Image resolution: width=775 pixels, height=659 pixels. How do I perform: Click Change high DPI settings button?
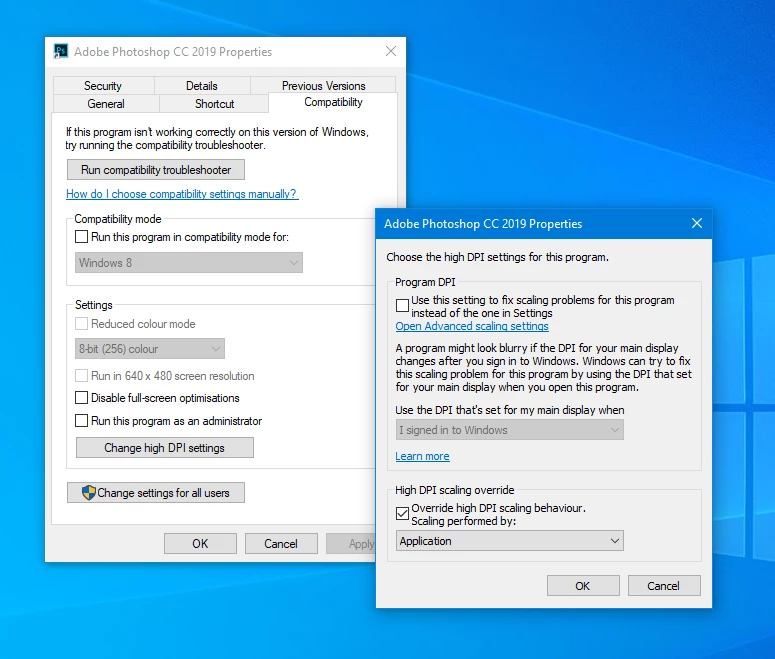click(x=165, y=447)
